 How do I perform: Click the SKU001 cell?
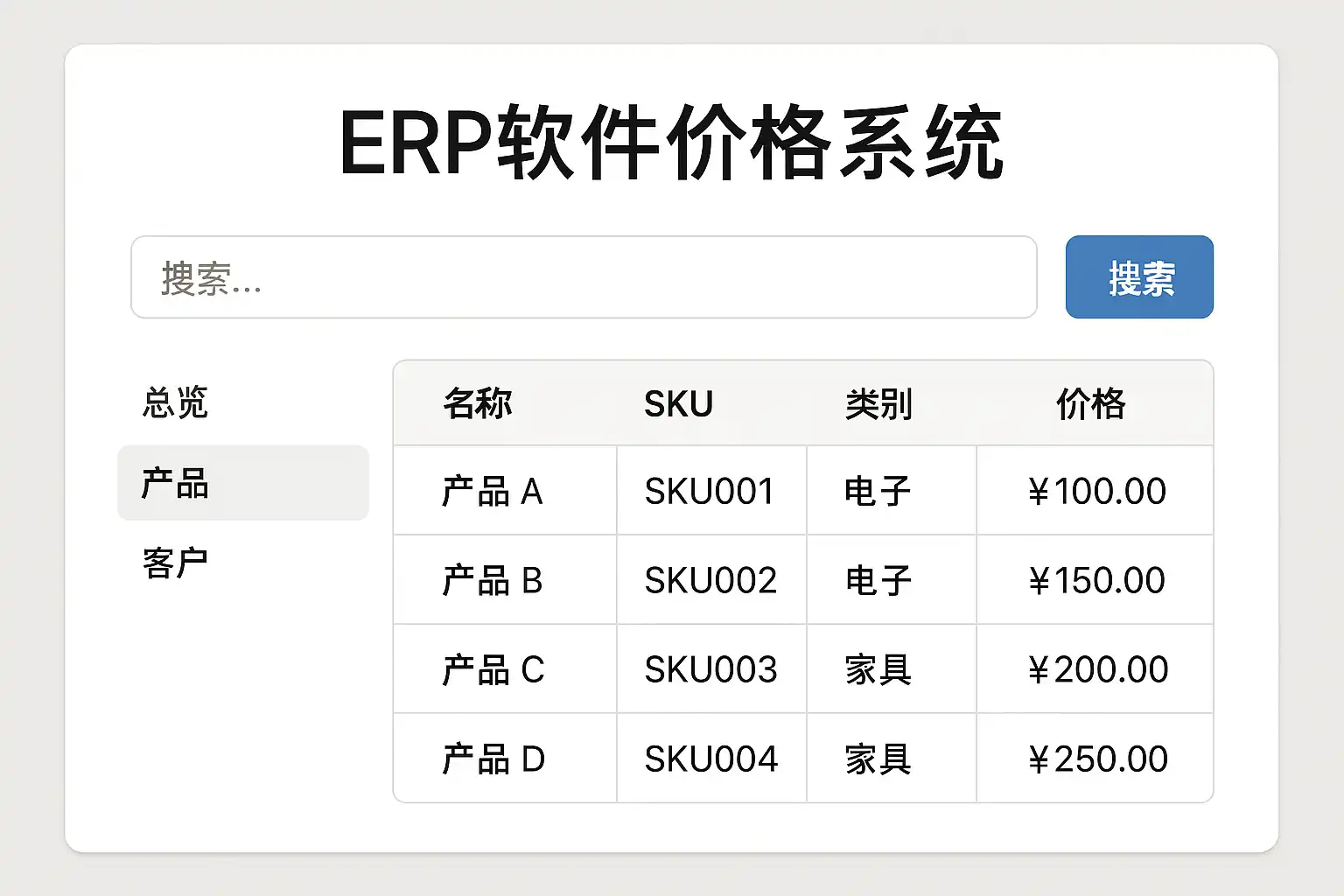point(710,492)
